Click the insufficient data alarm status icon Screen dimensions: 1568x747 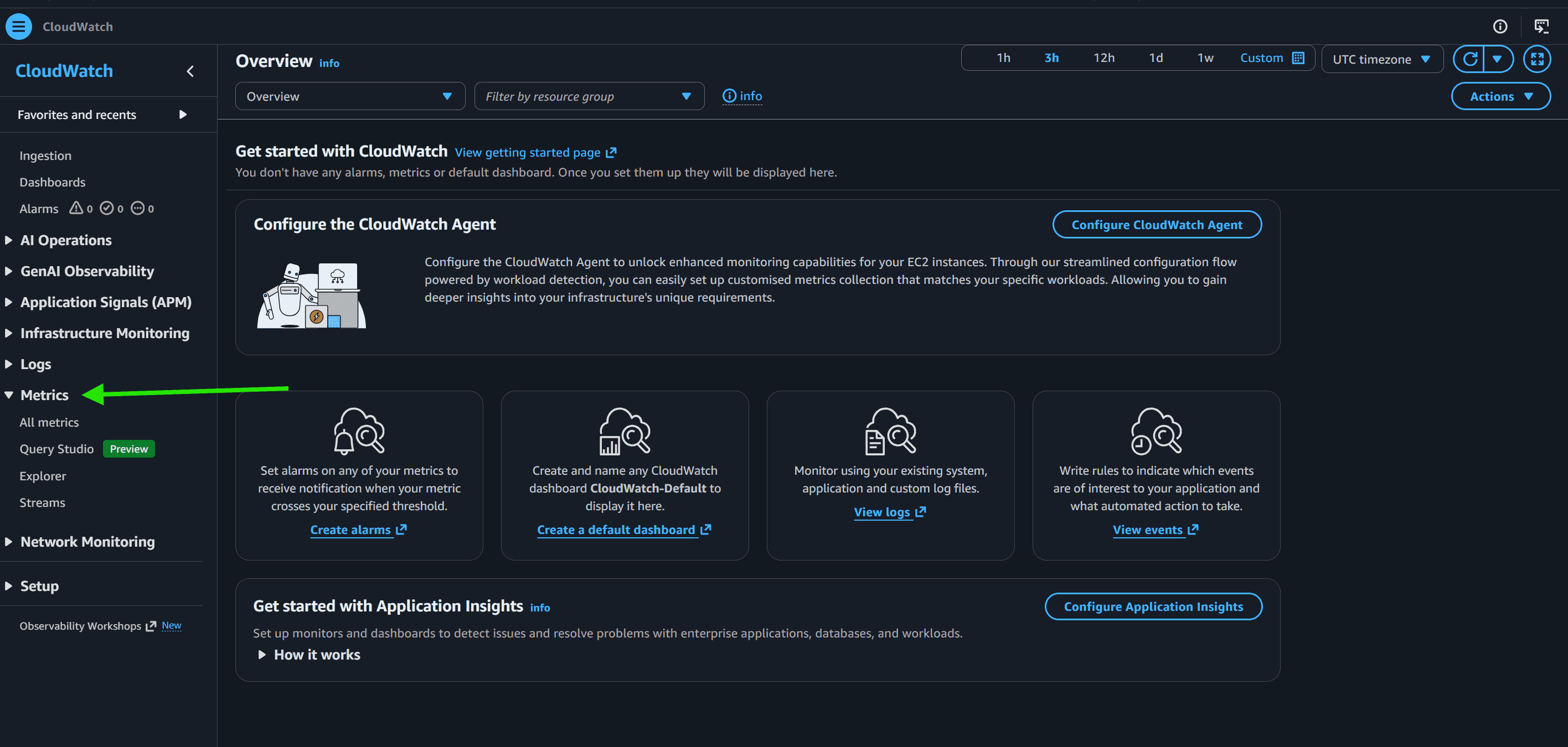click(138, 208)
